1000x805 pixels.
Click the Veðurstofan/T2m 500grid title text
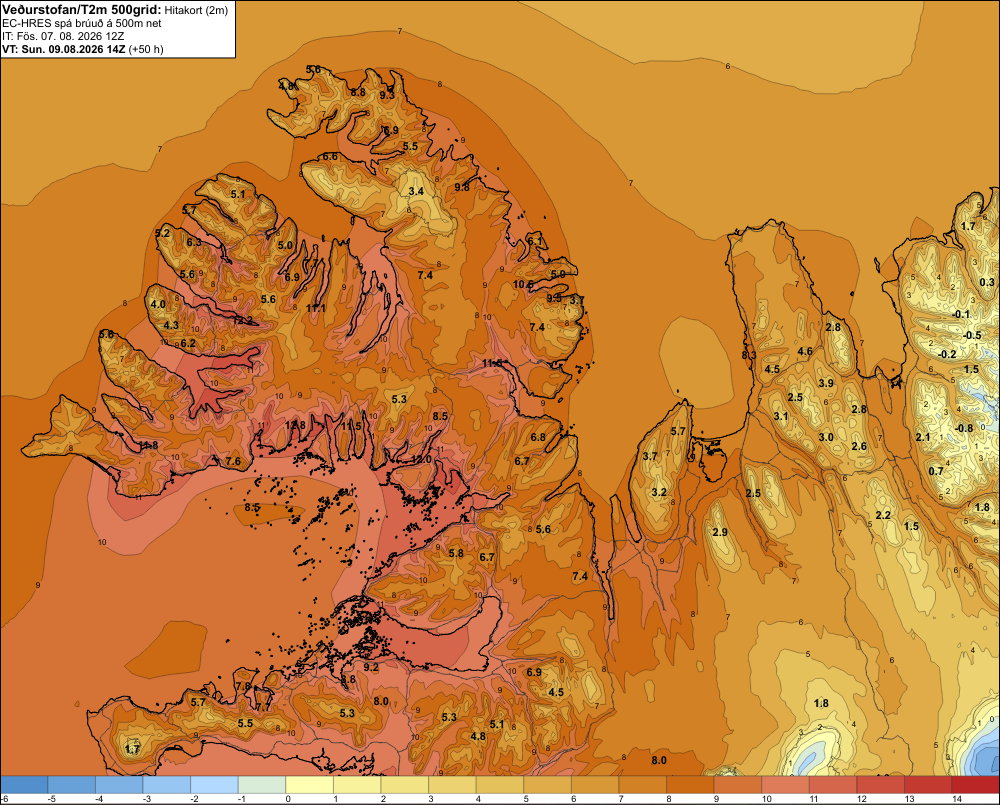81,10
